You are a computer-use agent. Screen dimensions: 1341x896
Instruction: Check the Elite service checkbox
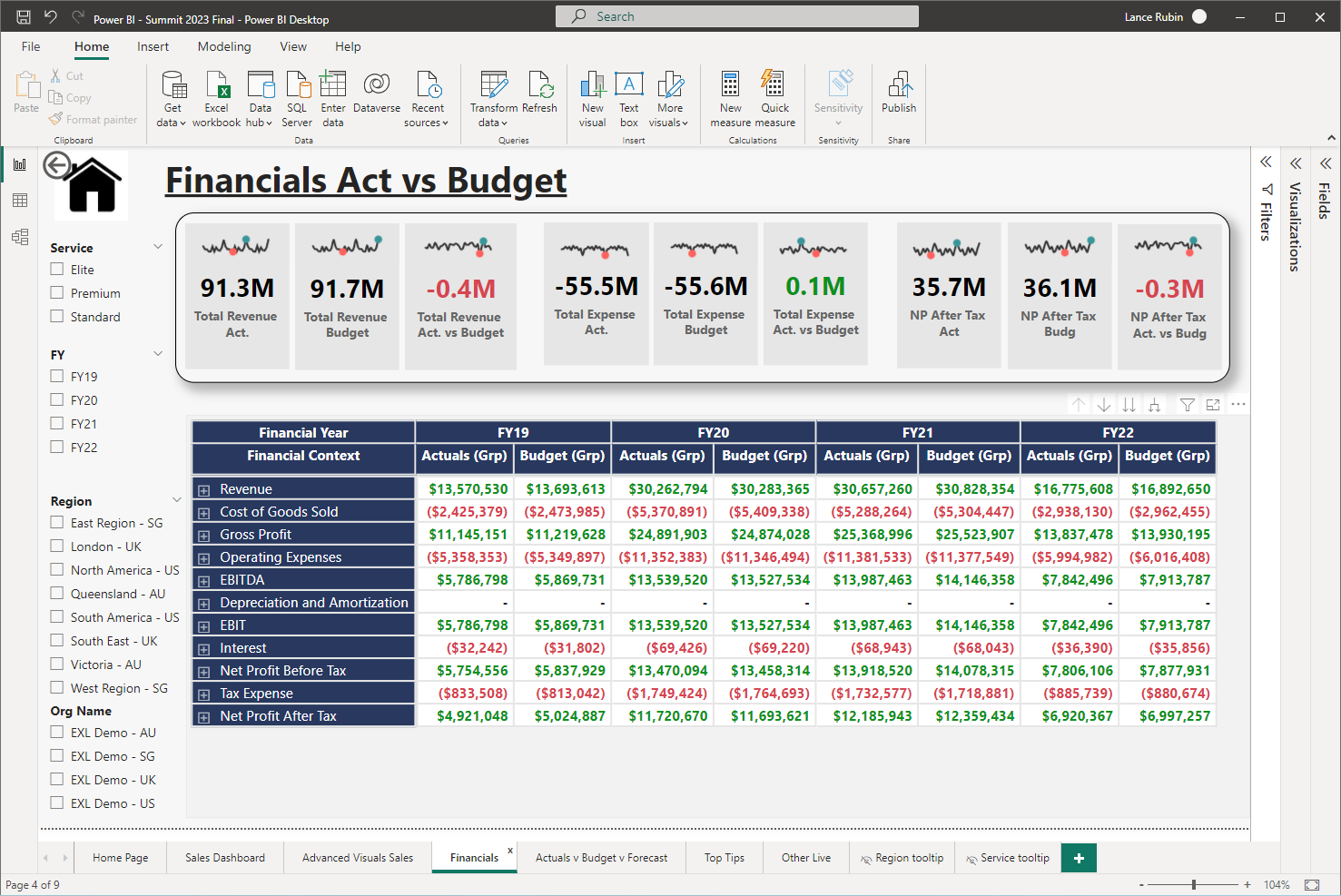tap(57, 269)
